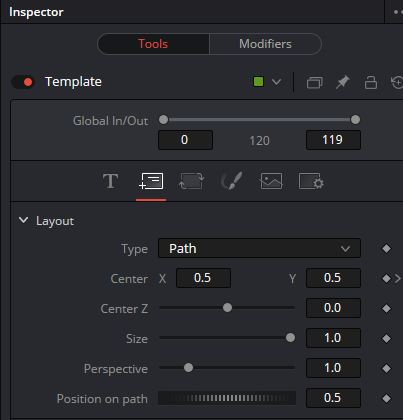Click the Global In handle at range start
Image resolution: width=403 pixels, height=420 pixels.
[x=163, y=119]
